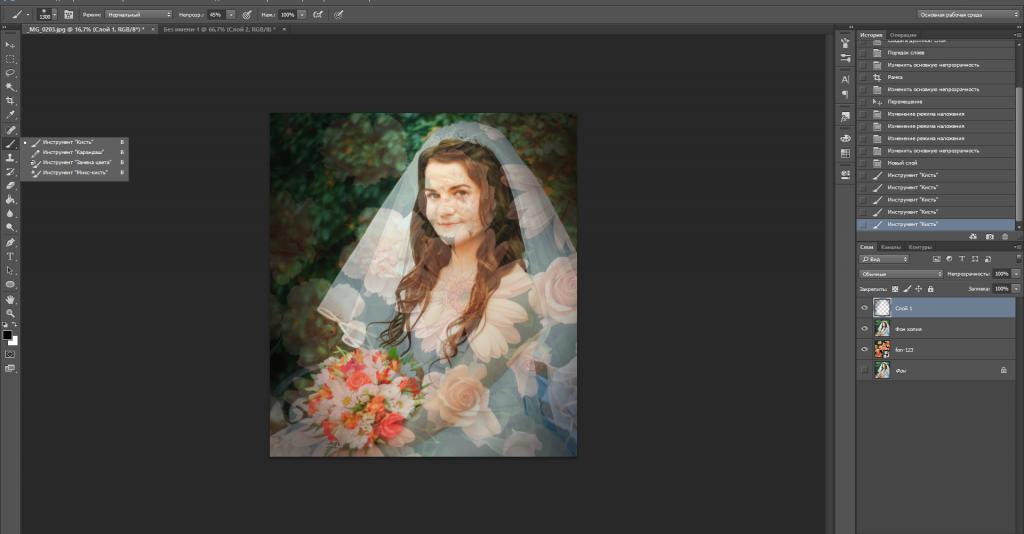
Task: Show the hidden "Фон" layer
Action: point(864,370)
